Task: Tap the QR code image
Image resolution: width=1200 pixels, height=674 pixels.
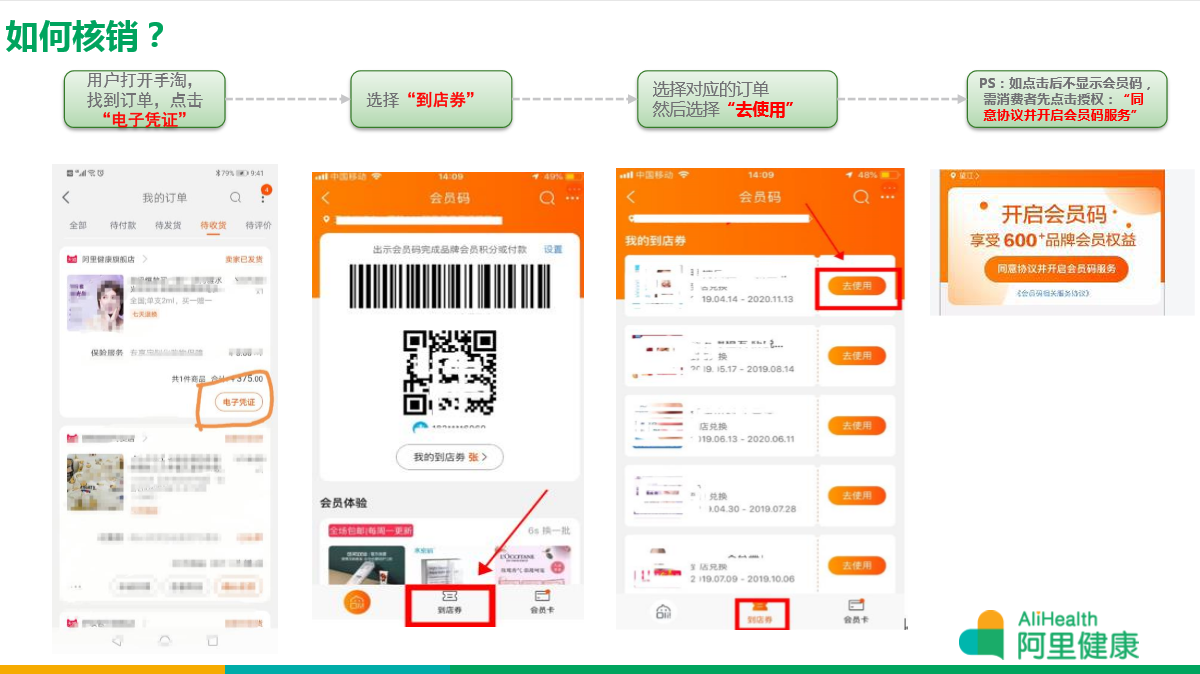Action: [x=450, y=372]
